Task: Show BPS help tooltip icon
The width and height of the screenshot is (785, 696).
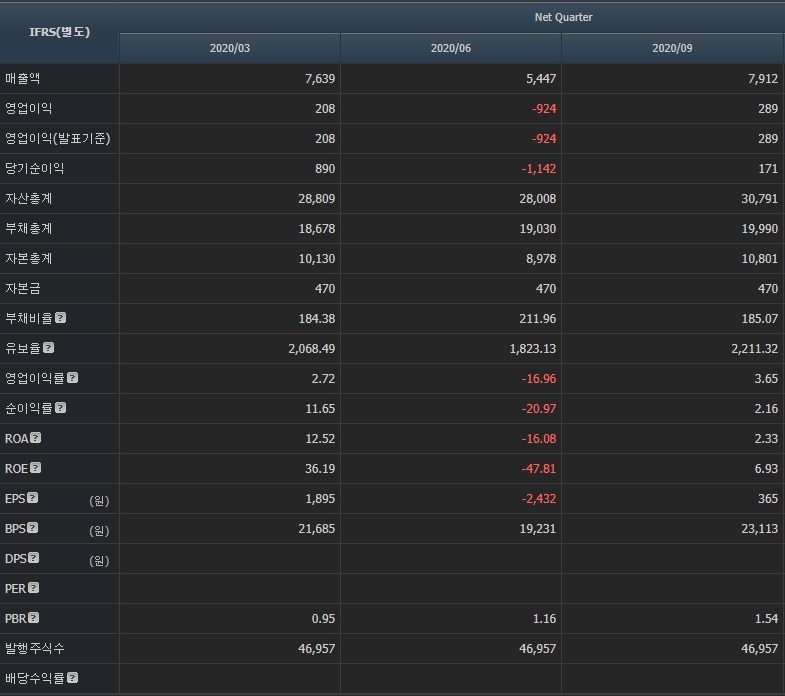Action: click(33, 528)
